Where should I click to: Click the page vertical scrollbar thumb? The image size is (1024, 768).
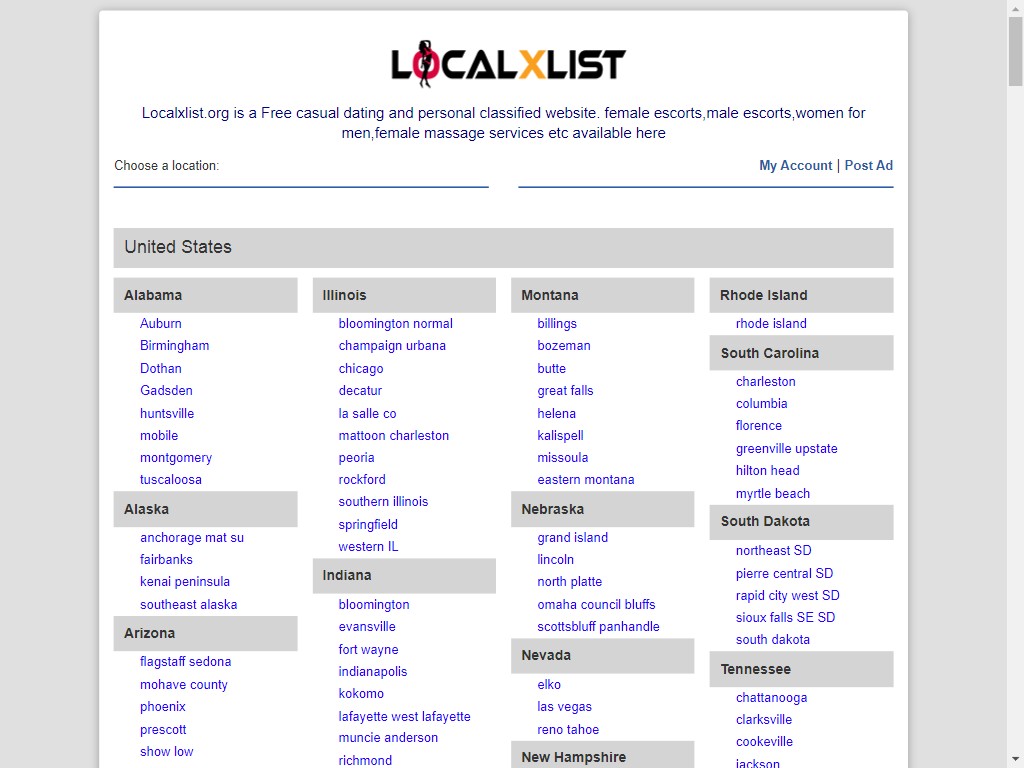click(x=1016, y=51)
